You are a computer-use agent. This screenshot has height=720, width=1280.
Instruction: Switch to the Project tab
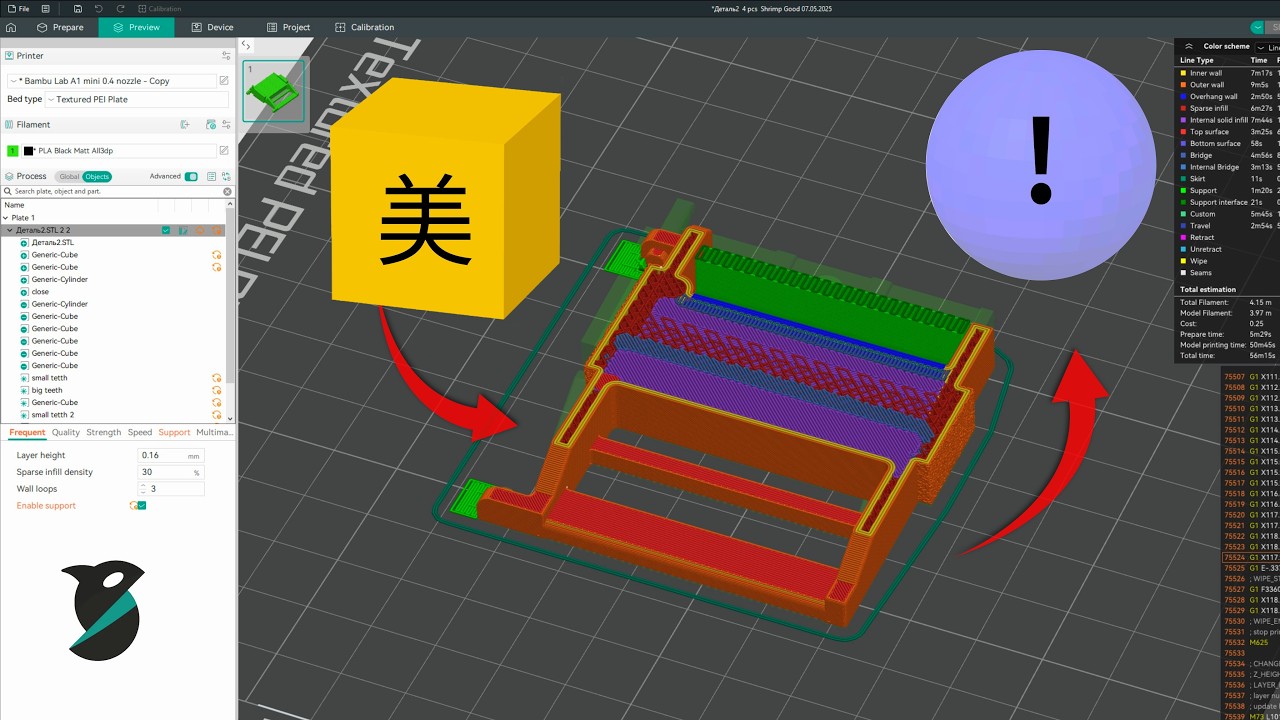288,27
